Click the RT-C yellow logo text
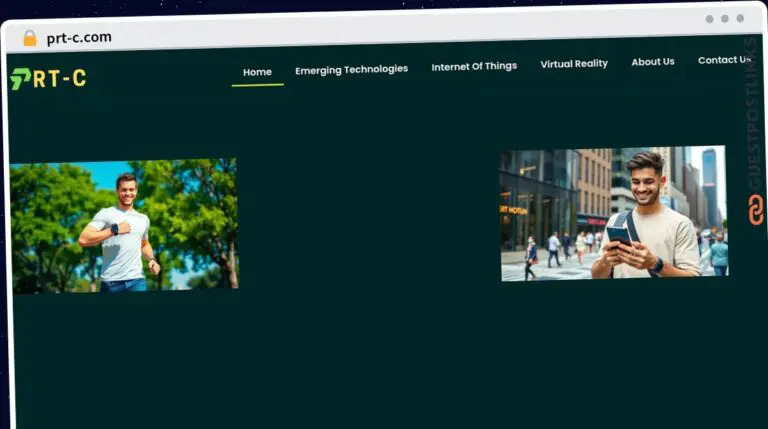Viewport: 768px width, 429px height. point(60,78)
